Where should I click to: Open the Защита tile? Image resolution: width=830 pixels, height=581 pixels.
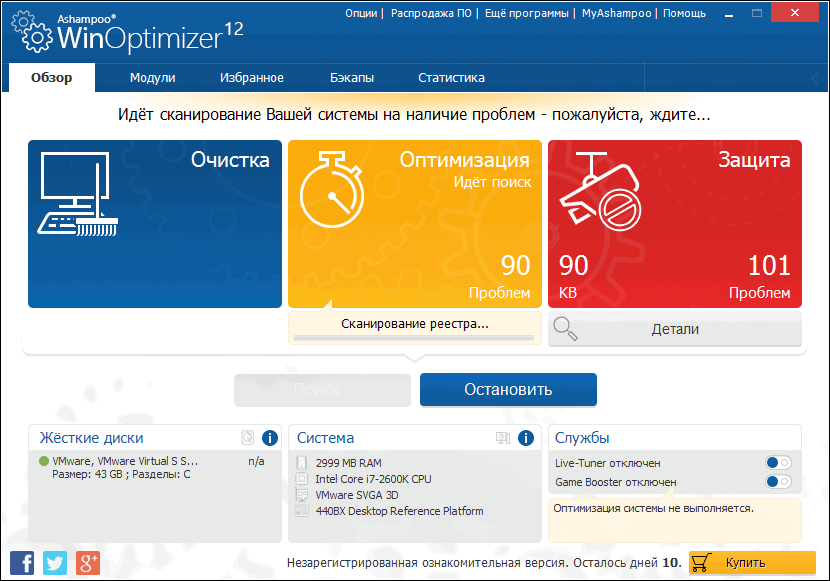pyautogui.click(x=675, y=224)
